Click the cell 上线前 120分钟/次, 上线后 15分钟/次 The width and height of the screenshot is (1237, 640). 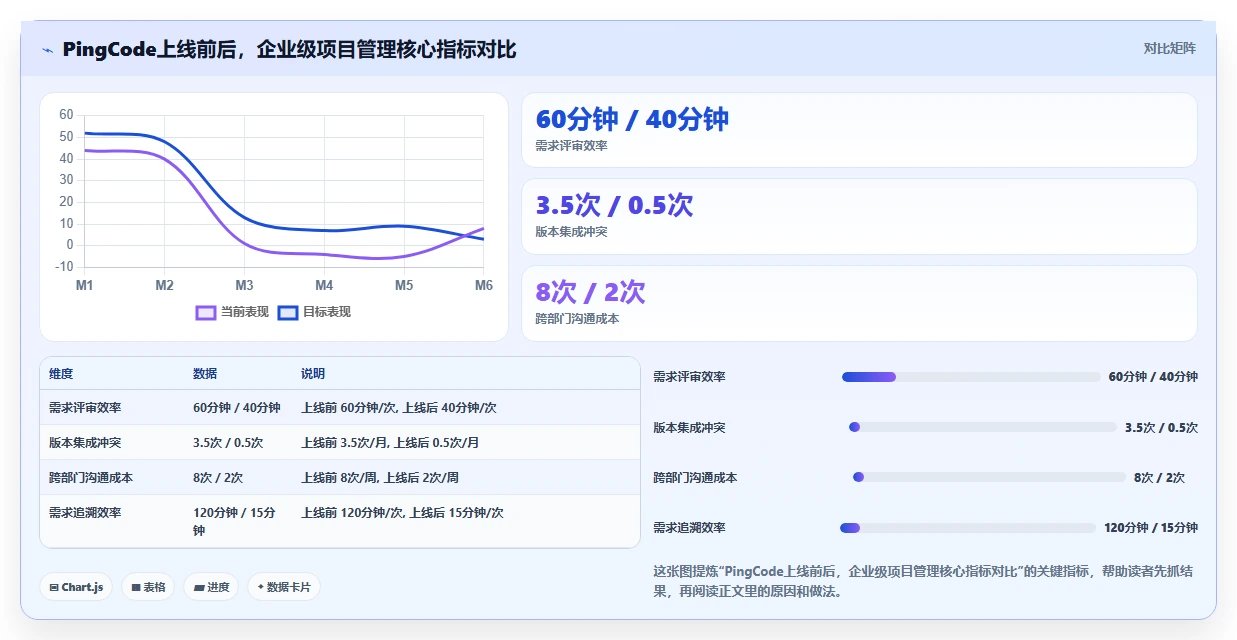coord(402,513)
